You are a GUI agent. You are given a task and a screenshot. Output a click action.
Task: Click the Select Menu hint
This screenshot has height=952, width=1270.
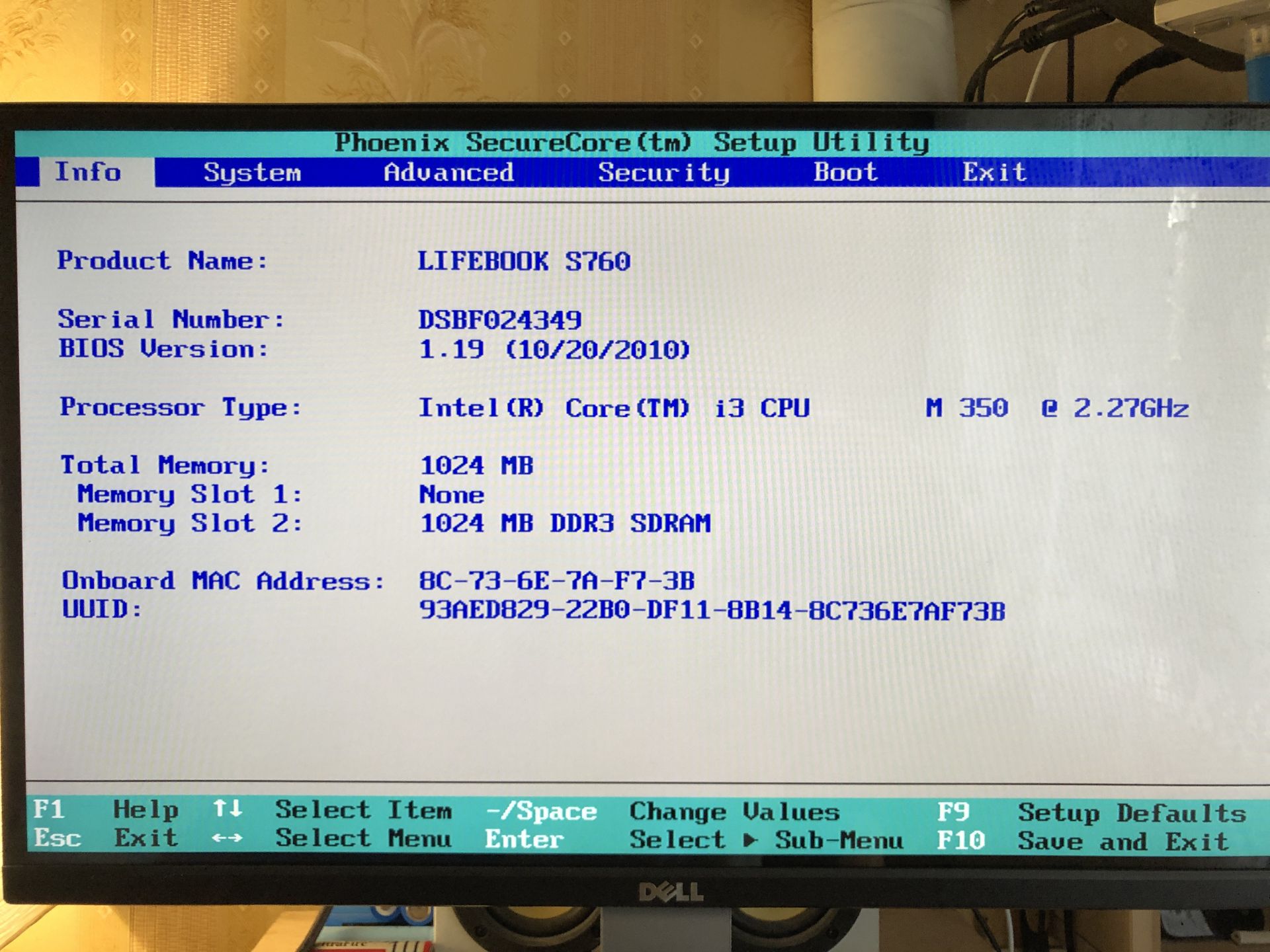364,838
